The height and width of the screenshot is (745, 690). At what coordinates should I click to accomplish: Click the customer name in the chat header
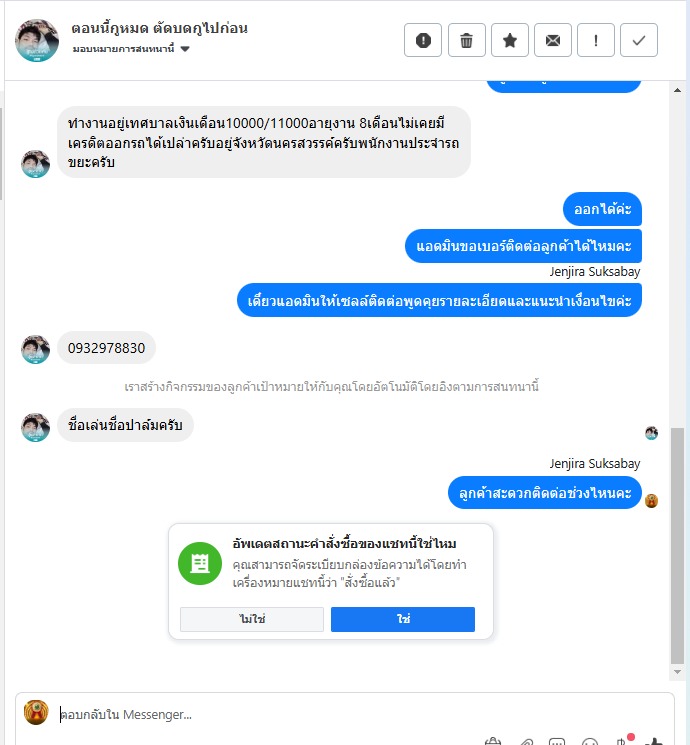[160, 28]
